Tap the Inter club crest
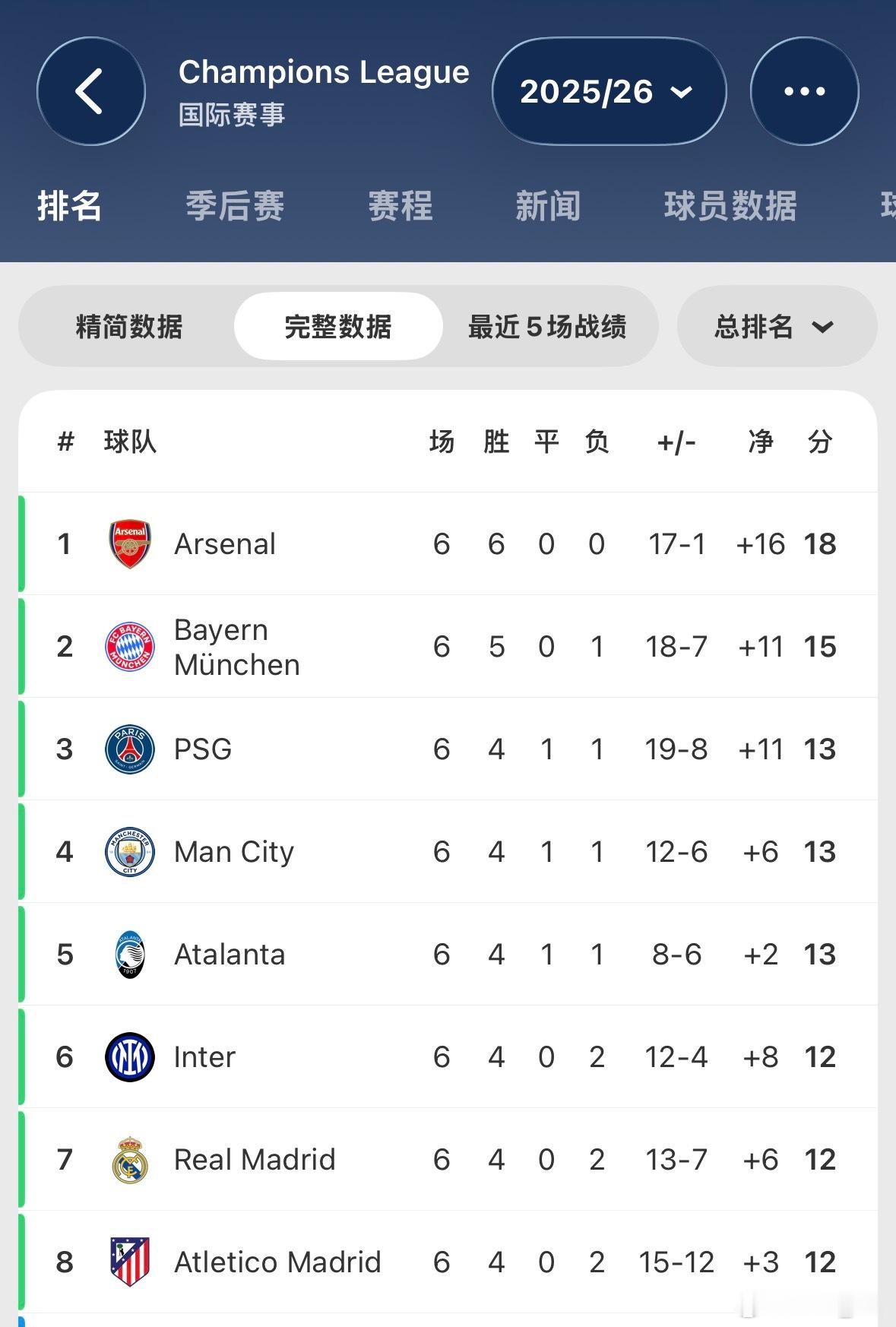The height and width of the screenshot is (1327, 896). 130,1057
